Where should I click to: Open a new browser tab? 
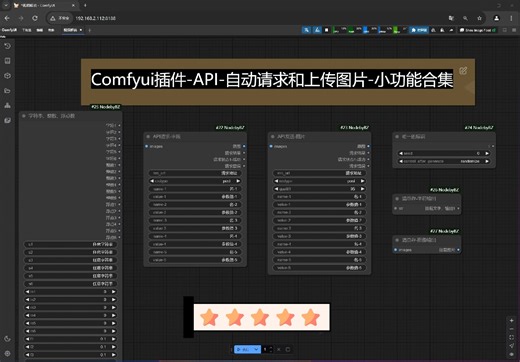click(85, 5)
